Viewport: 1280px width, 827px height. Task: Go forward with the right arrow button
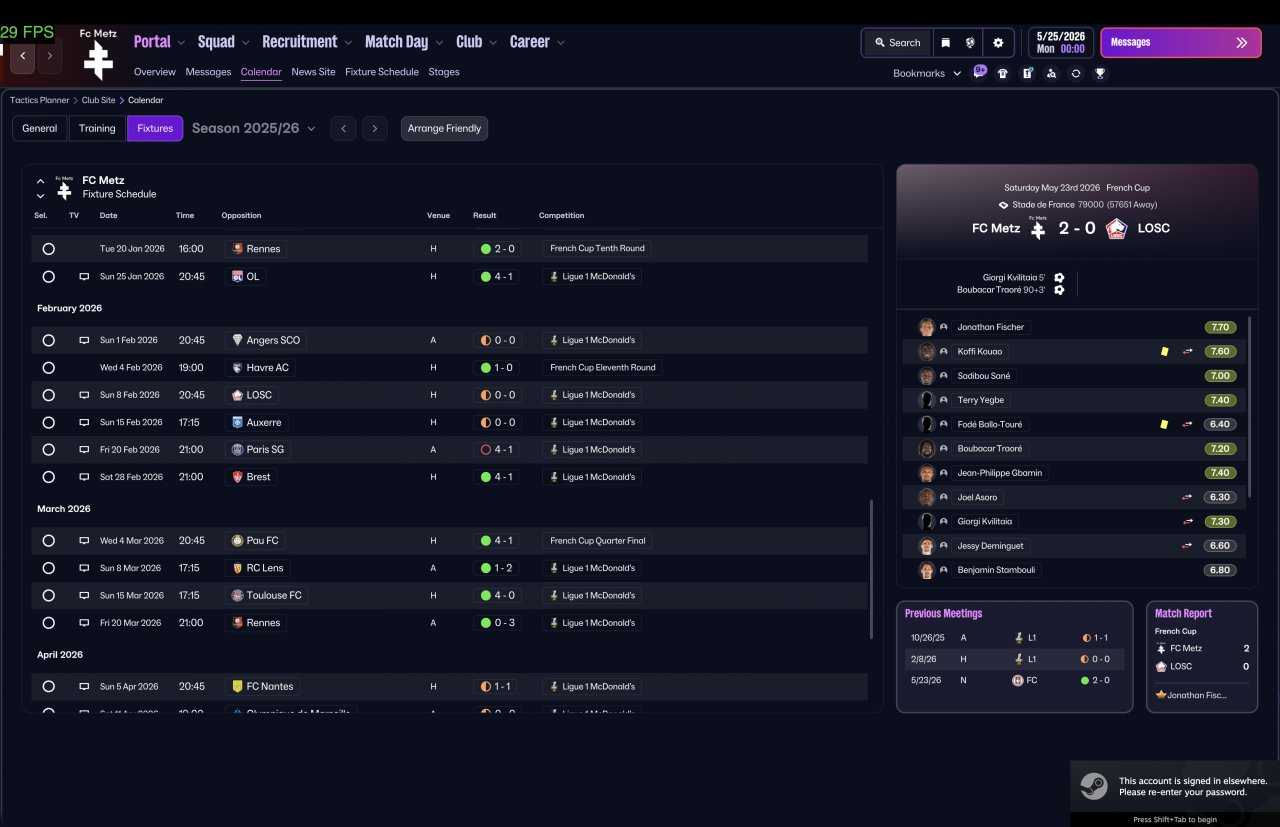pyautogui.click(x=49, y=56)
